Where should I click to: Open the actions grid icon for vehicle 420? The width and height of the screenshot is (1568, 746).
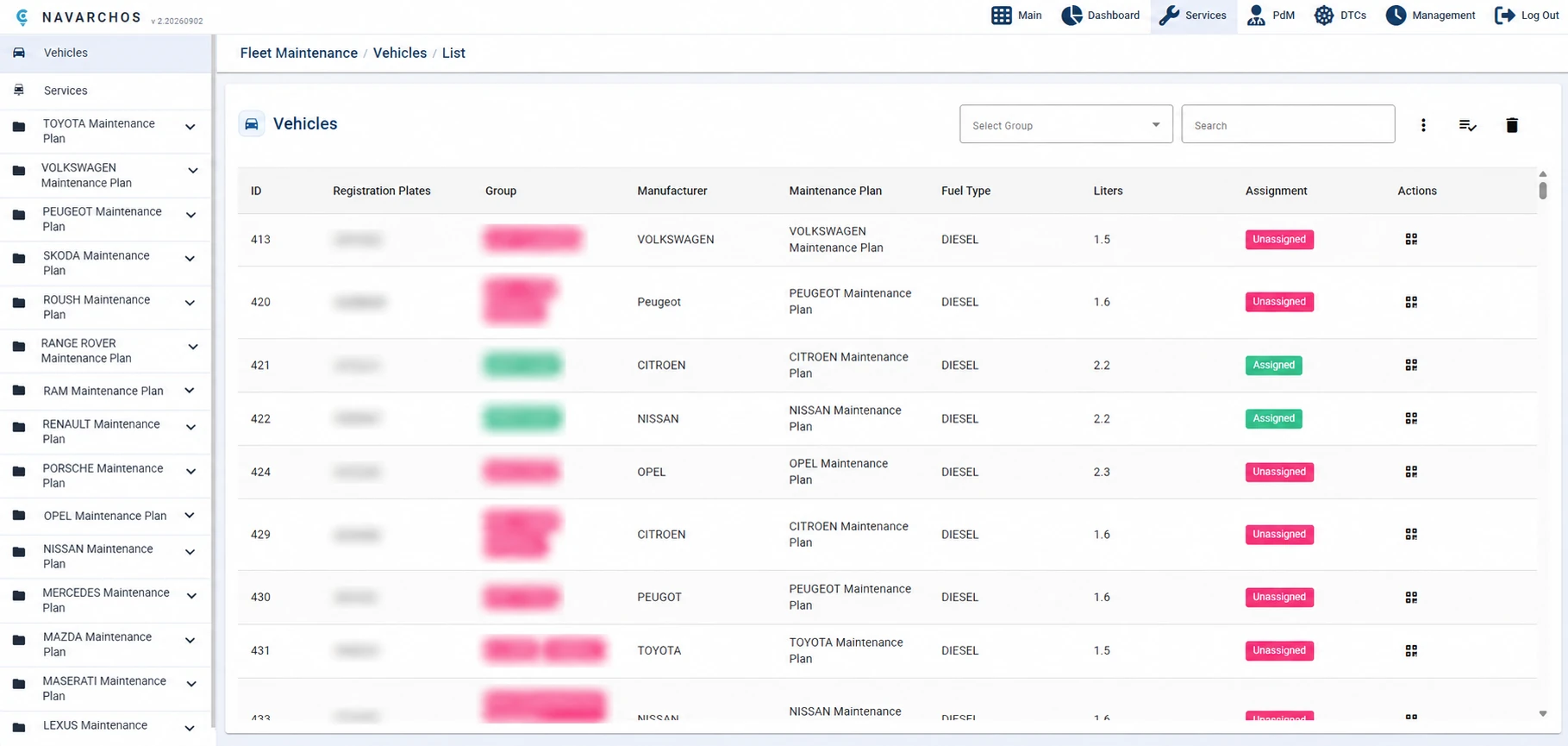1411,302
